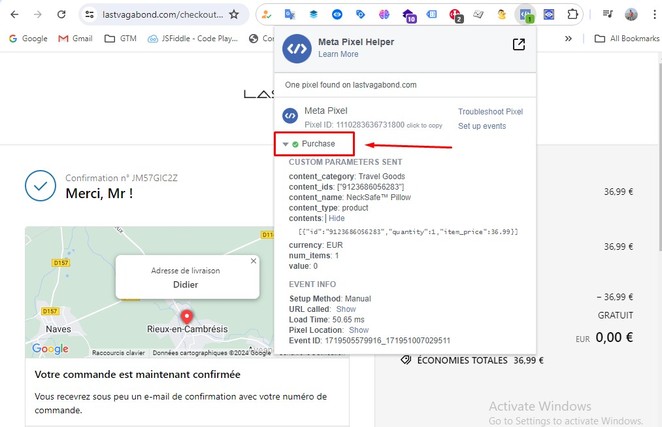Click the currency EUR row
The width and height of the screenshot is (662, 427).
pyautogui.click(x=316, y=245)
